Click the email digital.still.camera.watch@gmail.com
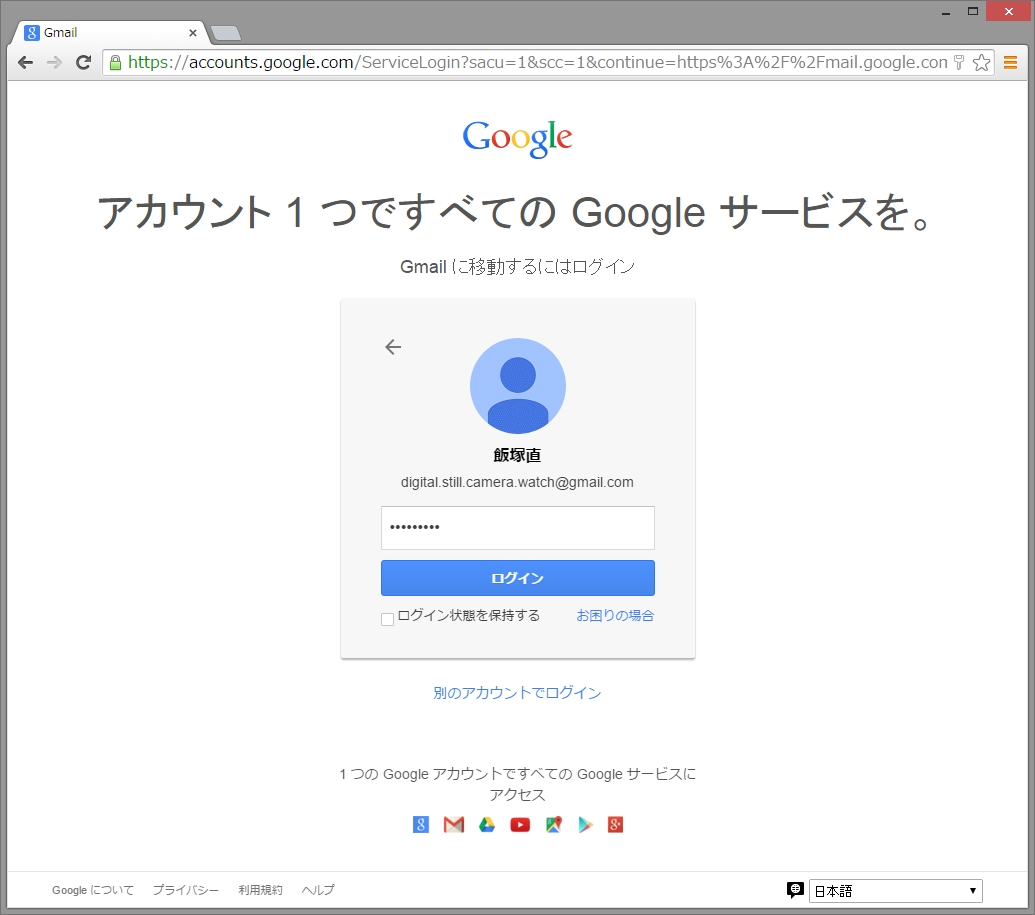Screen dimensions: 1035x915 tap(518, 483)
